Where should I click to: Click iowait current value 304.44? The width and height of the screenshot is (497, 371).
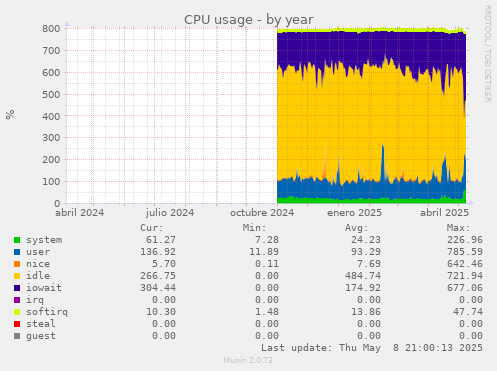tap(158, 288)
